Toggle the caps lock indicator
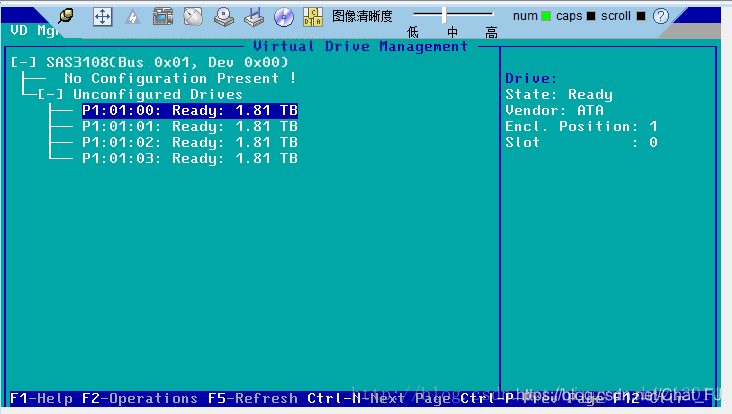 coord(591,16)
